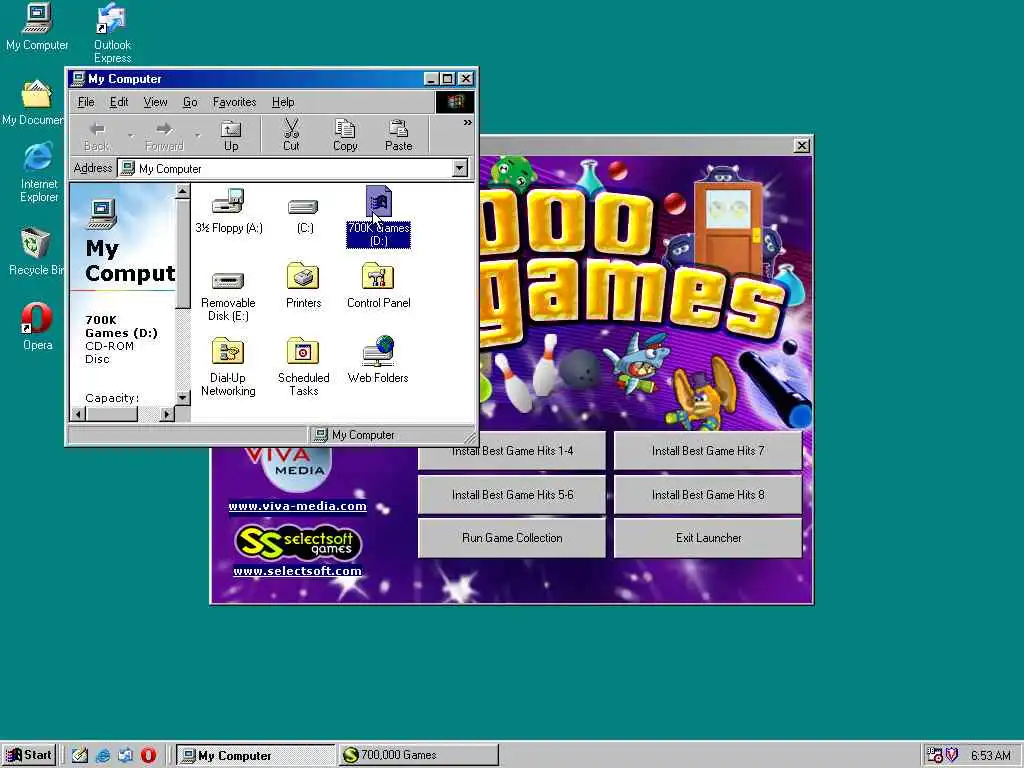The image size is (1024, 768).
Task: Click the My Computer window title bar icon
Action: coord(78,79)
